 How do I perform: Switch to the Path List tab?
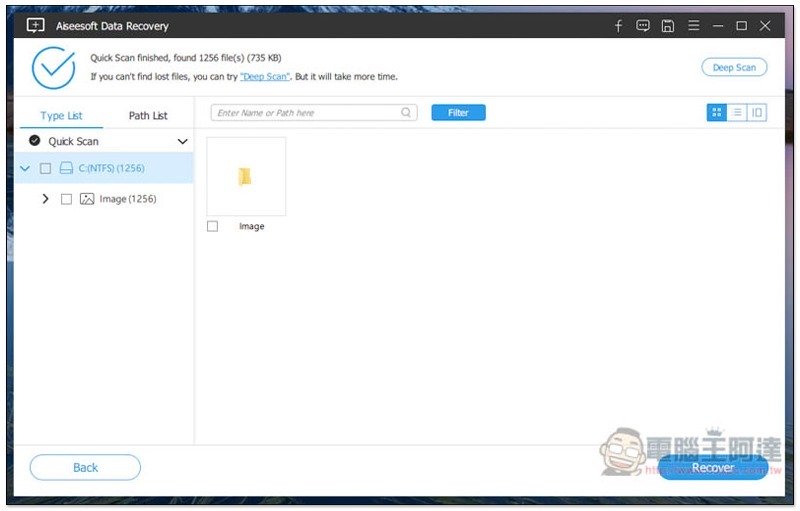(x=148, y=116)
